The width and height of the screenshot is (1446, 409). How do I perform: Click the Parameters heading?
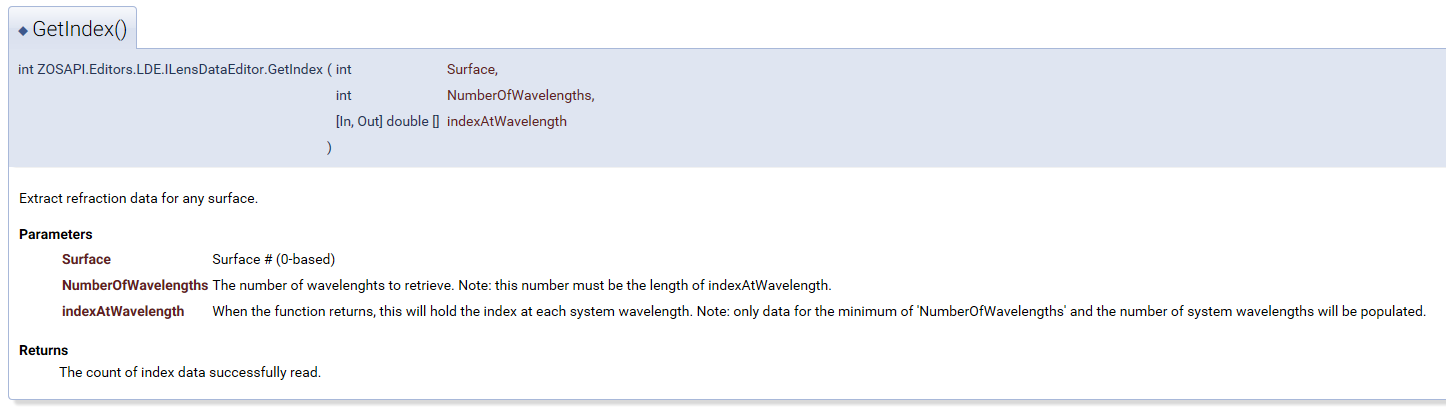point(56,234)
